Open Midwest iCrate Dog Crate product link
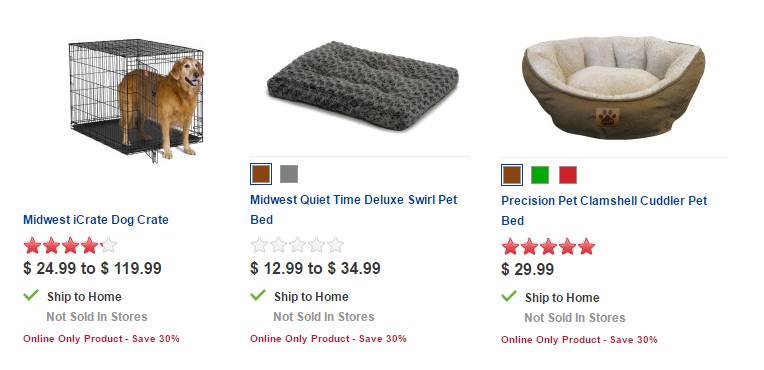This screenshot has height=370, width=764. 96,219
